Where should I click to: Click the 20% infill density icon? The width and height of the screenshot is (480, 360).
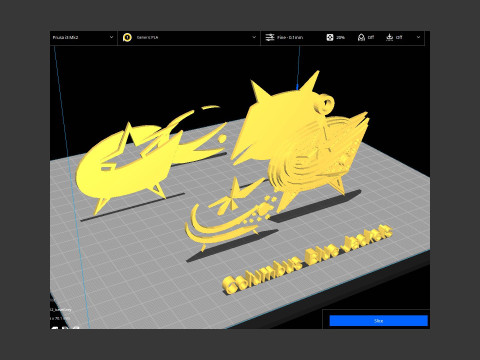click(329, 37)
